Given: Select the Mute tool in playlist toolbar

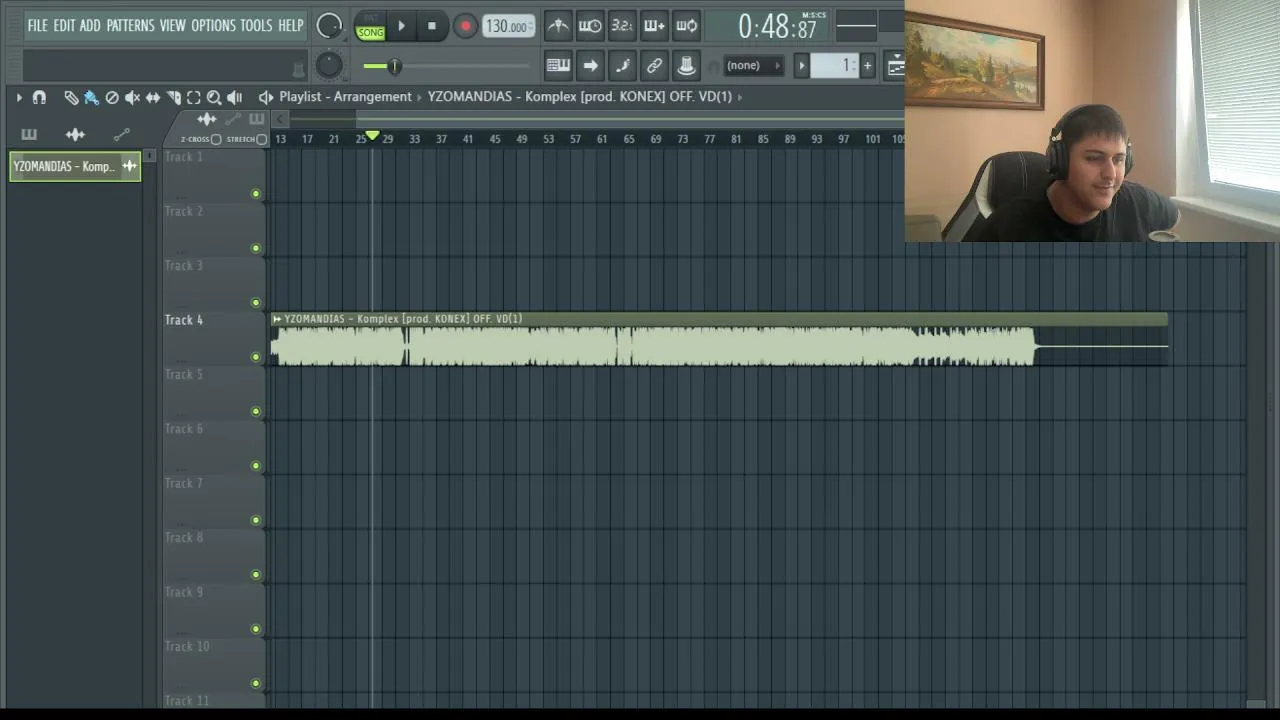Looking at the screenshot, I should click(132, 97).
